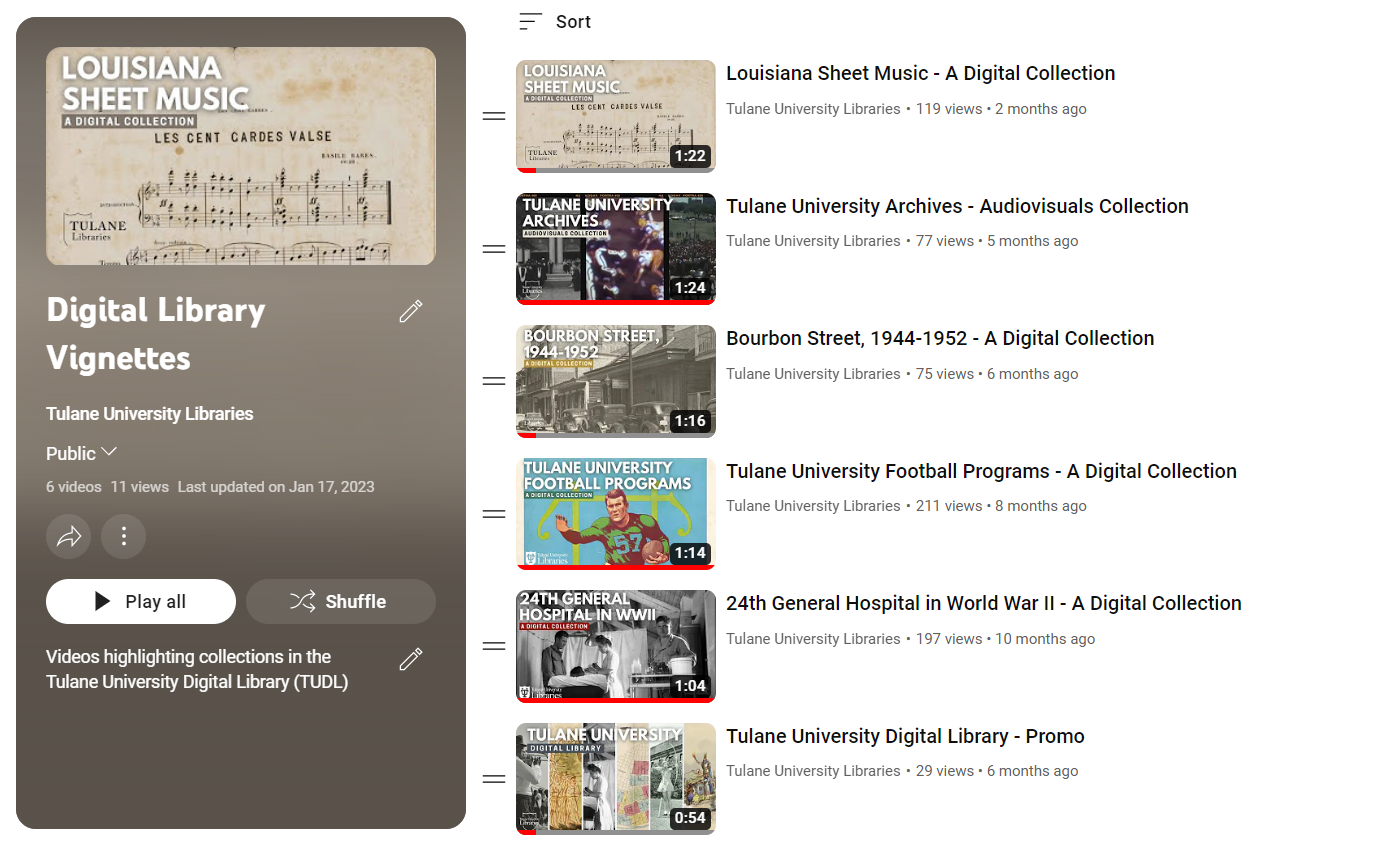Click the pencil icon to edit playlist title
This screenshot has height=848, width=1376.
pos(410,312)
